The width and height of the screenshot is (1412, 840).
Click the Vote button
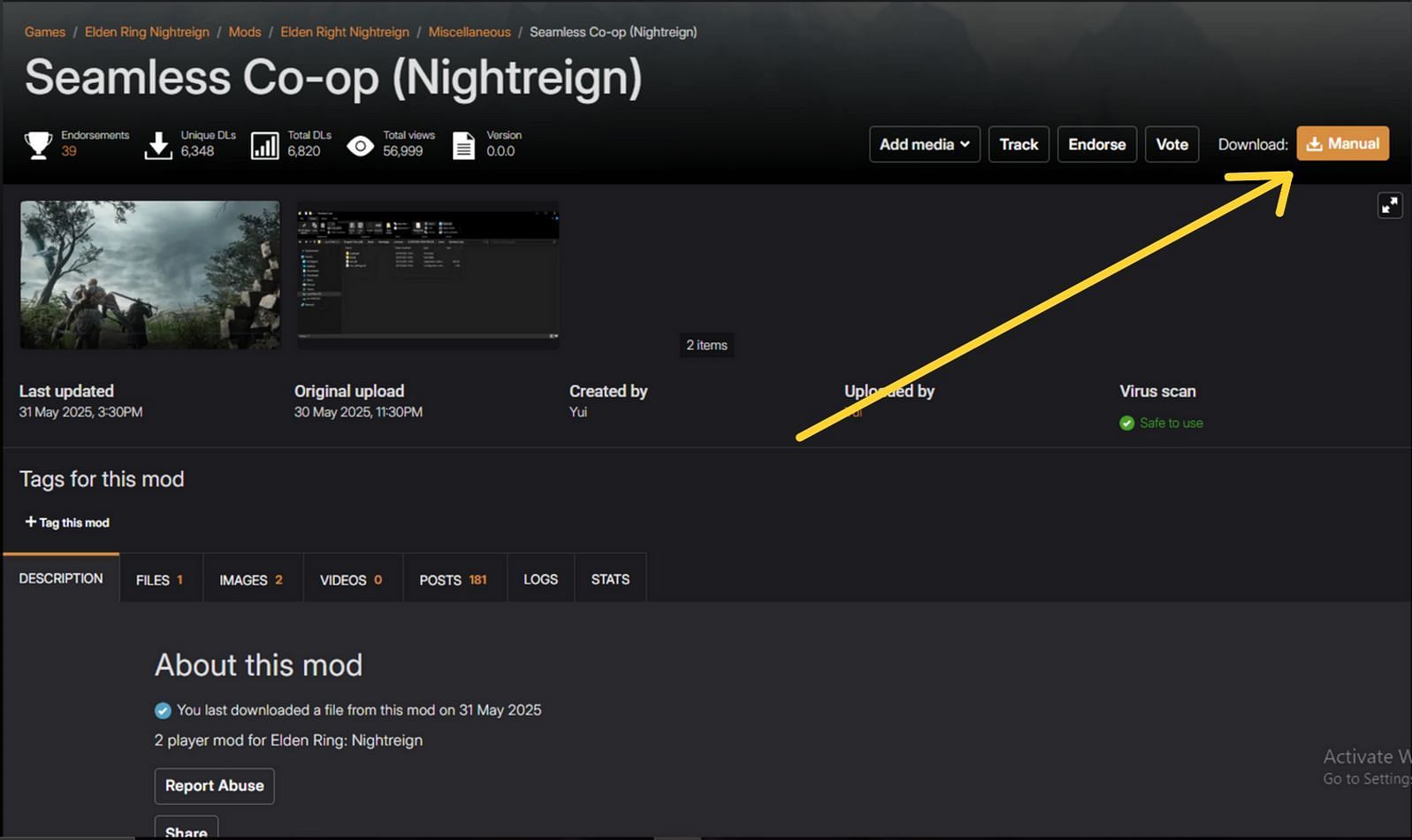coord(1172,144)
